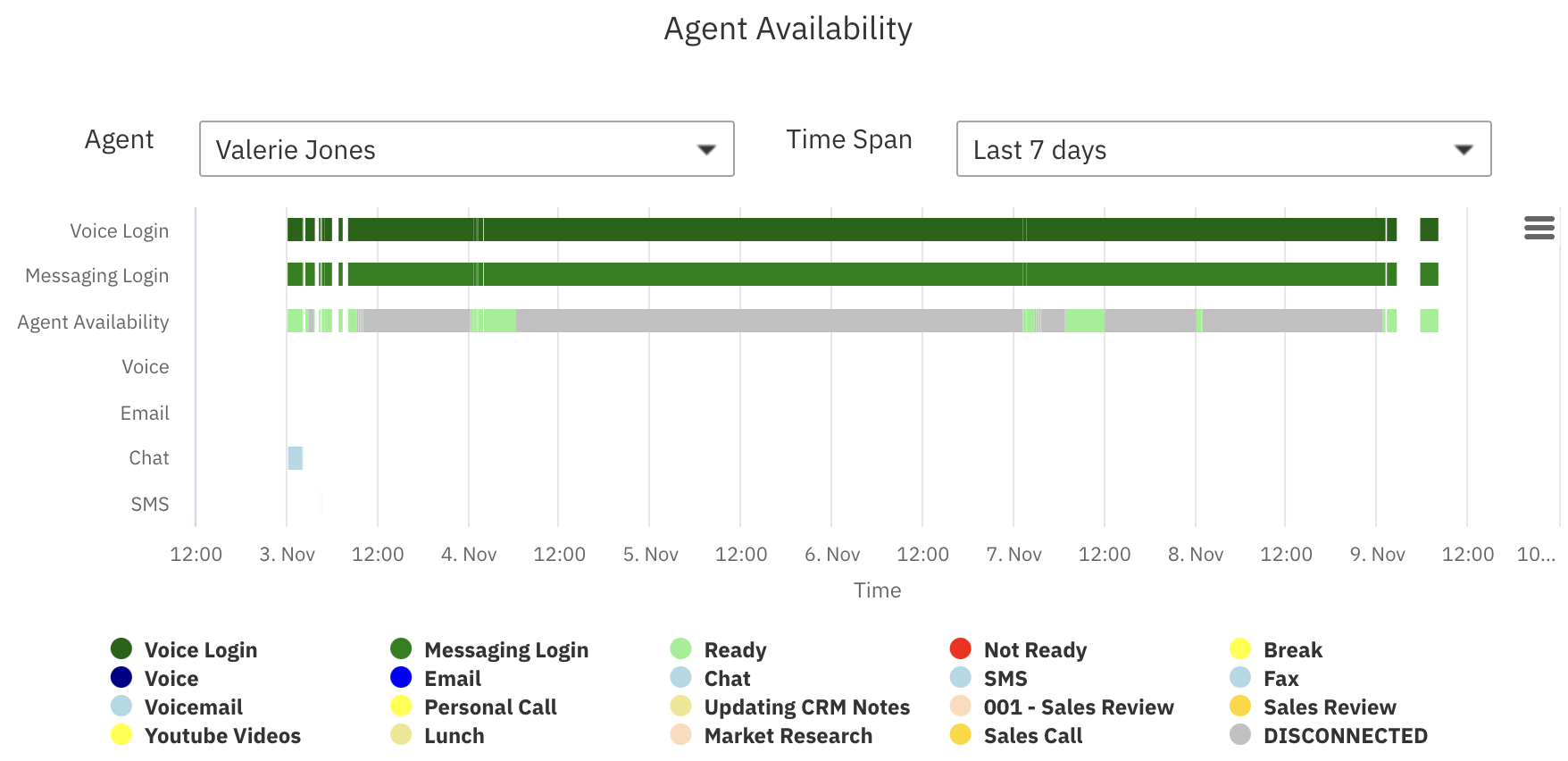Click the Updating CRM Notes legend text

point(806,707)
